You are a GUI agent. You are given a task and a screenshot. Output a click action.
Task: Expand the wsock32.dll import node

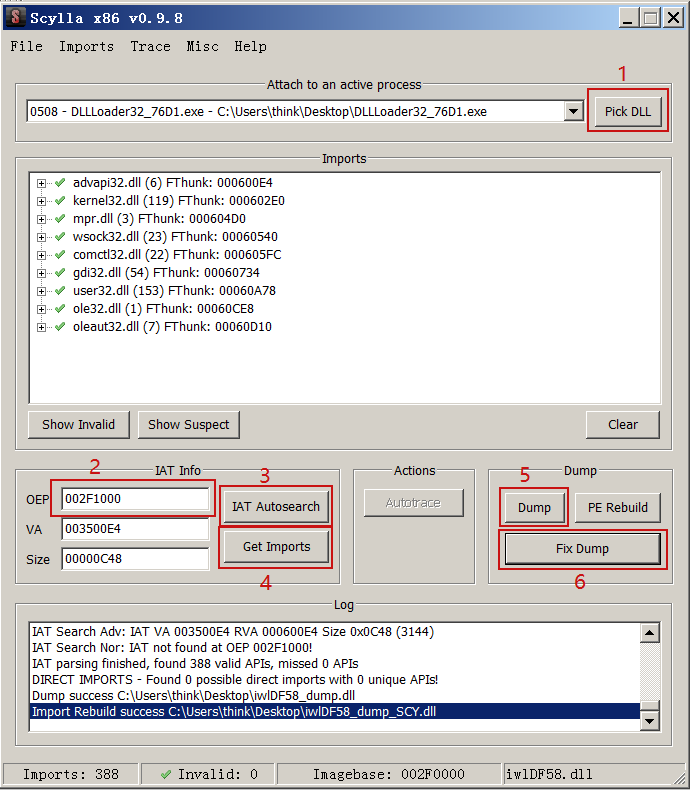tap(41, 237)
